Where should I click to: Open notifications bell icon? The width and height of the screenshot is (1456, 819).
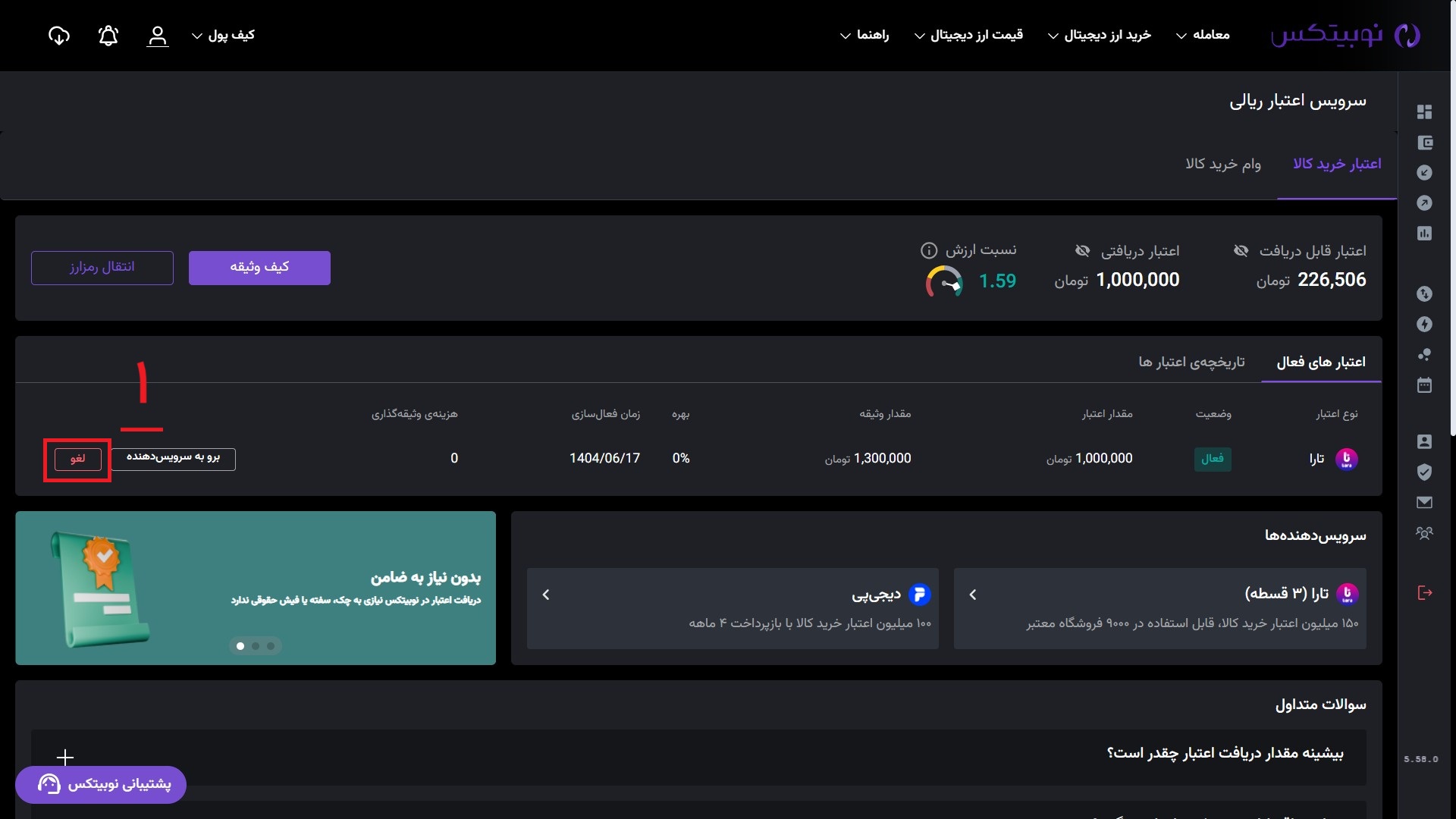pos(108,36)
